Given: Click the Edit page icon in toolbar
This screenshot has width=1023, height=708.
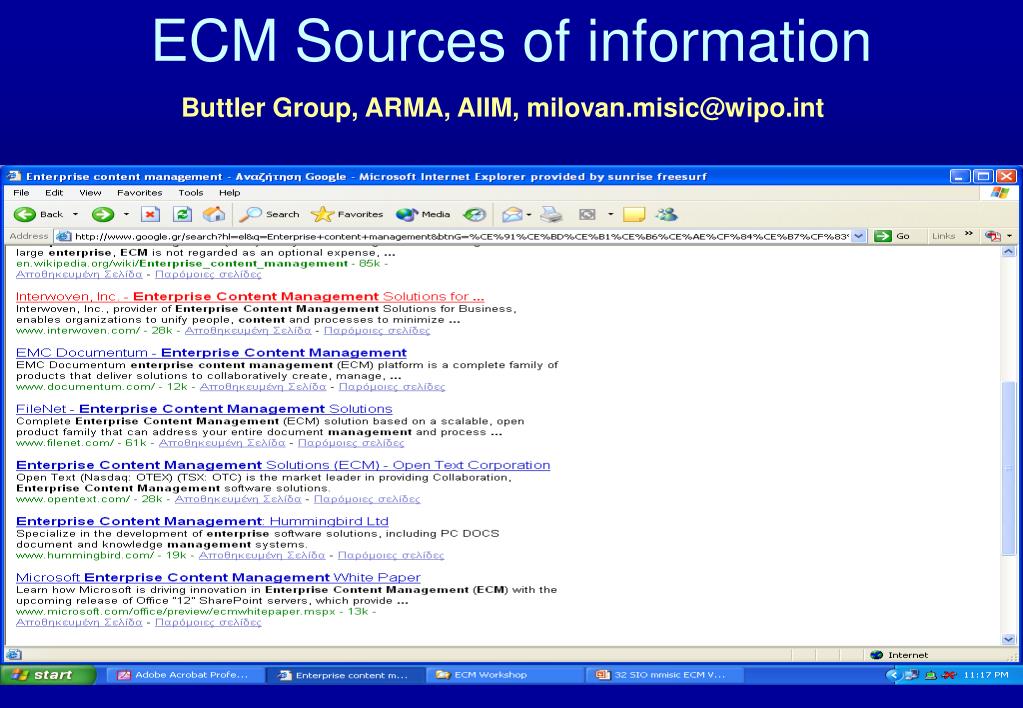Looking at the screenshot, I should tap(587, 214).
